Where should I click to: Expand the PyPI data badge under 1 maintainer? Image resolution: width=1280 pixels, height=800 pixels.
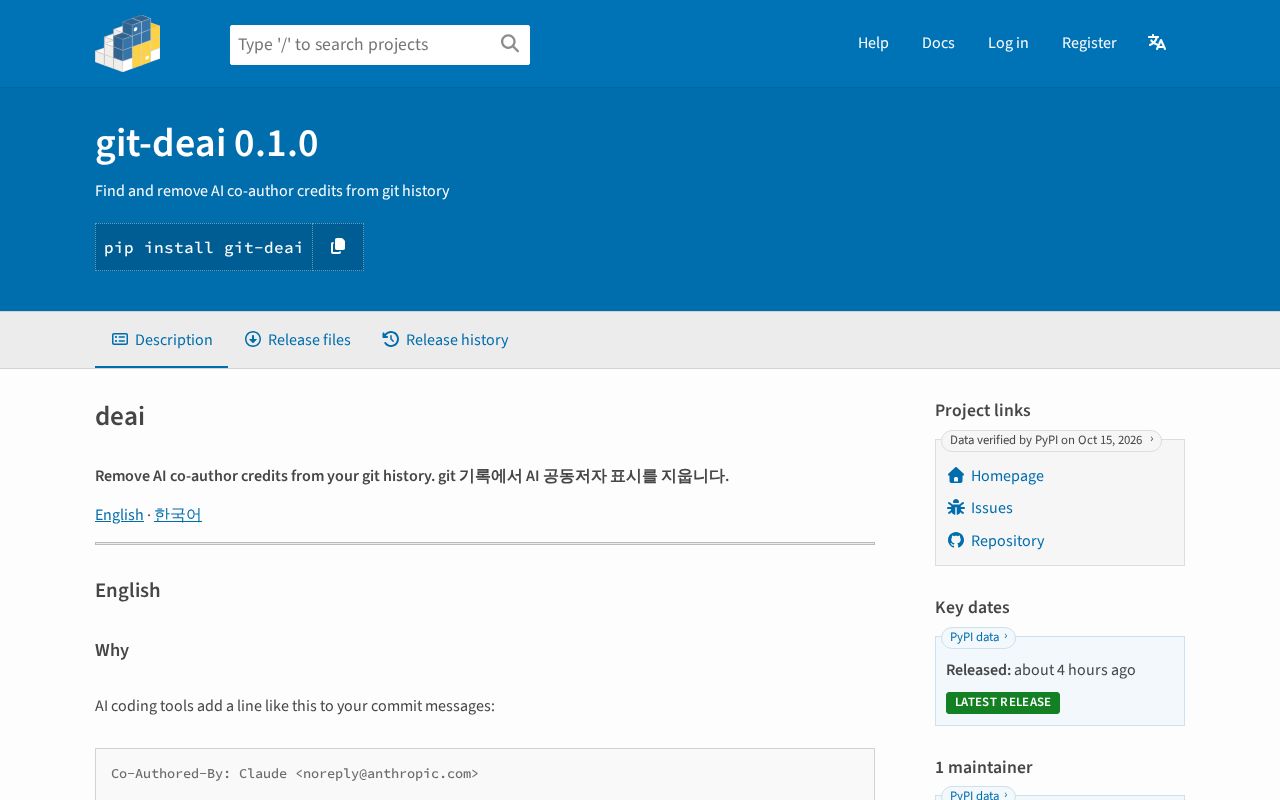978,794
